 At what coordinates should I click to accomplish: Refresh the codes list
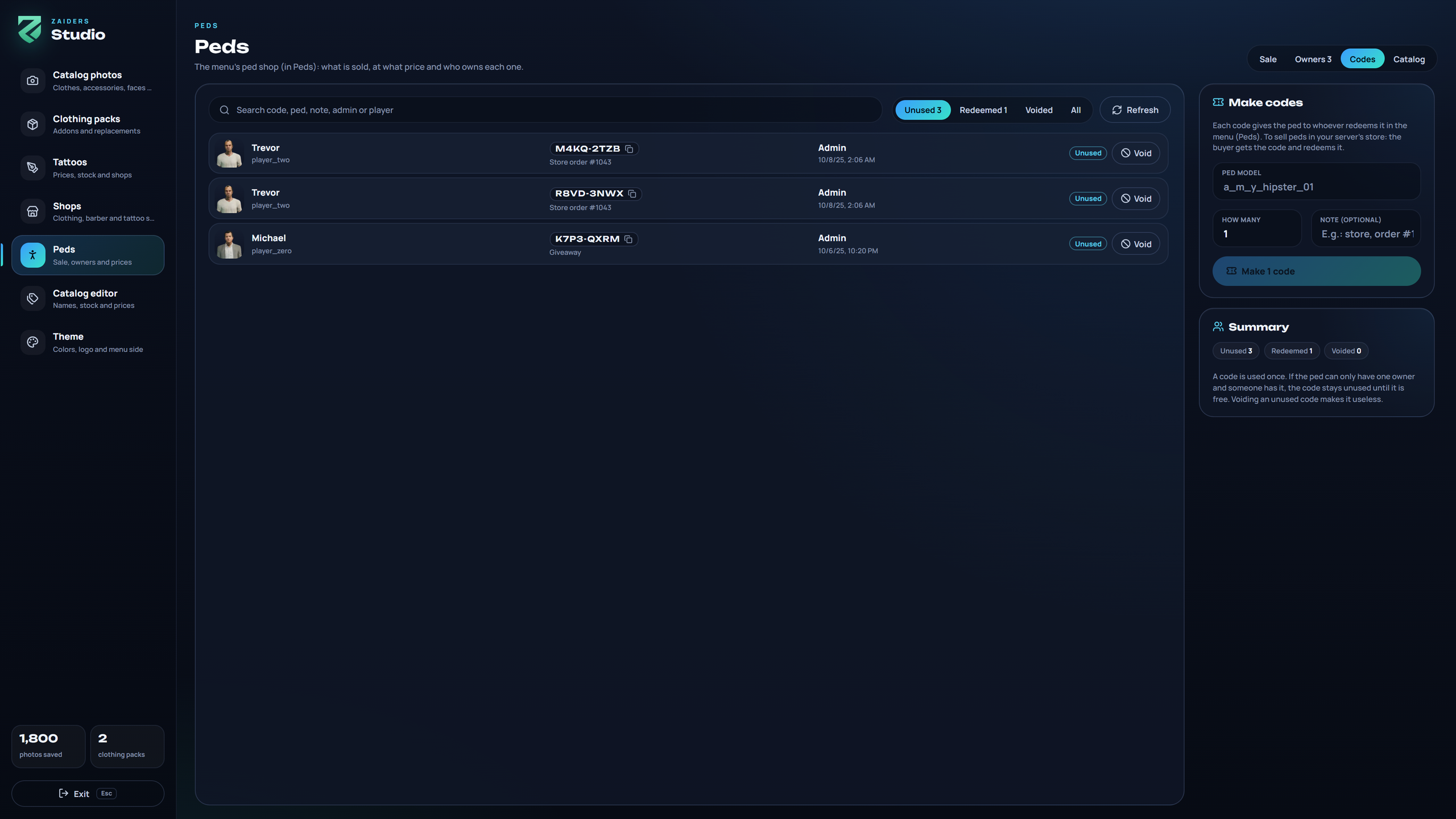(x=1135, y=110)
